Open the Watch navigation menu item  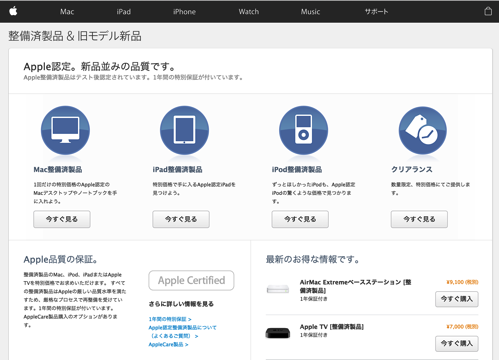pyautogui.click(x=249, y=12)
